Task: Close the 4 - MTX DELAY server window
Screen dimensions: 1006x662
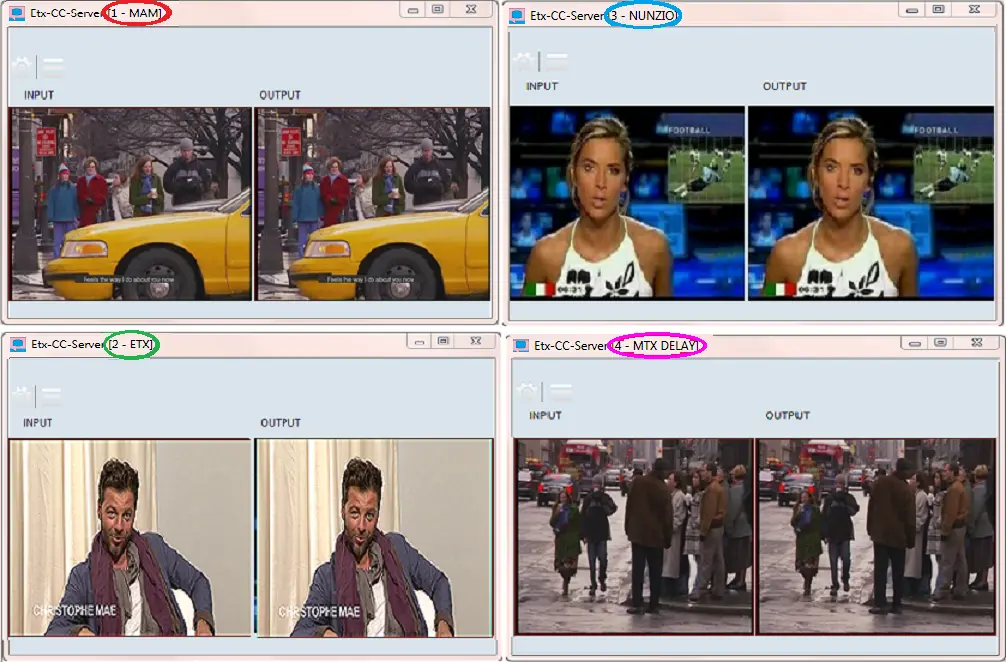Action: coord(975,342)
